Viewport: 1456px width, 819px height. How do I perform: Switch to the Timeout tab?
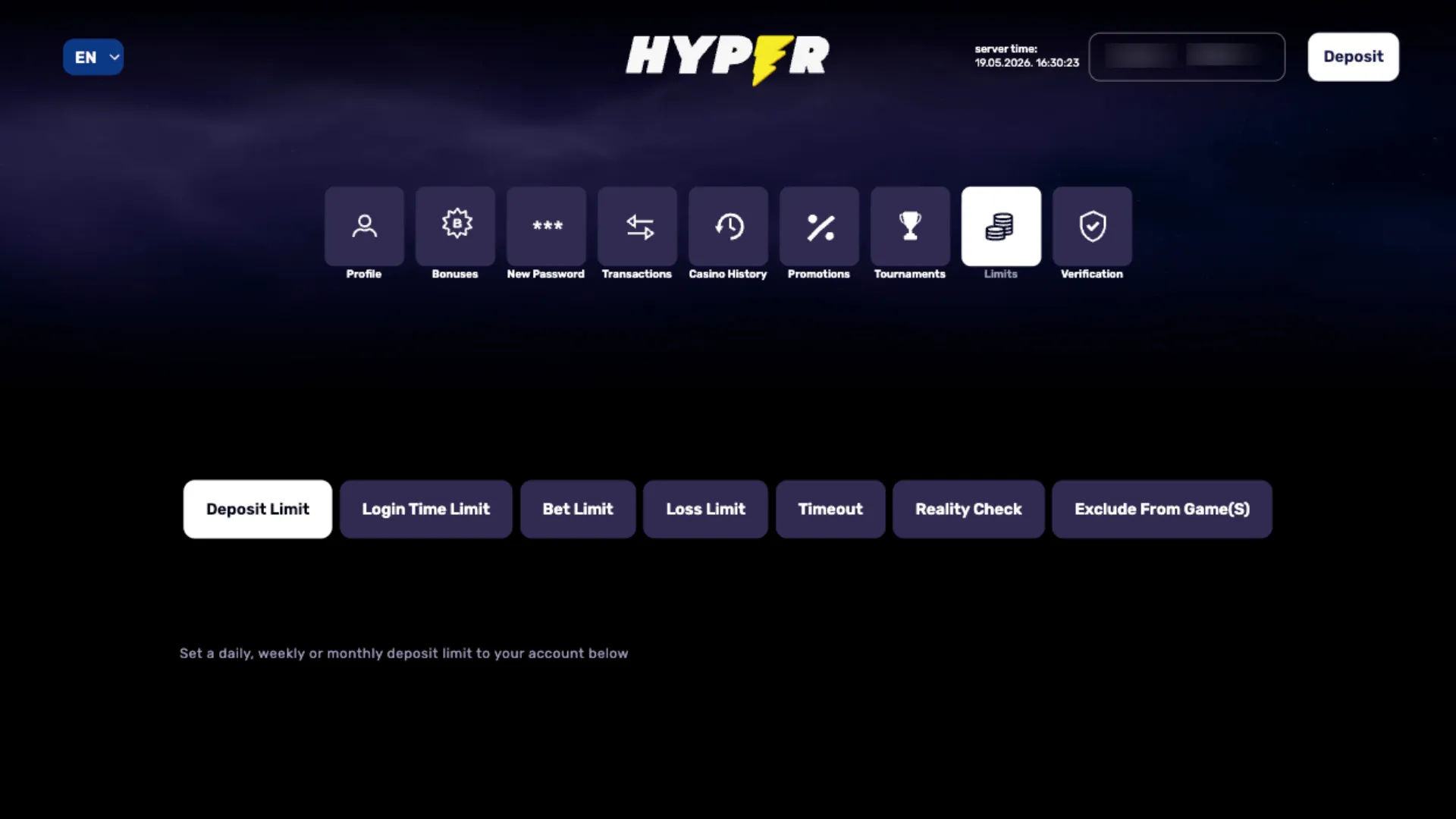(x=830, y=509)
